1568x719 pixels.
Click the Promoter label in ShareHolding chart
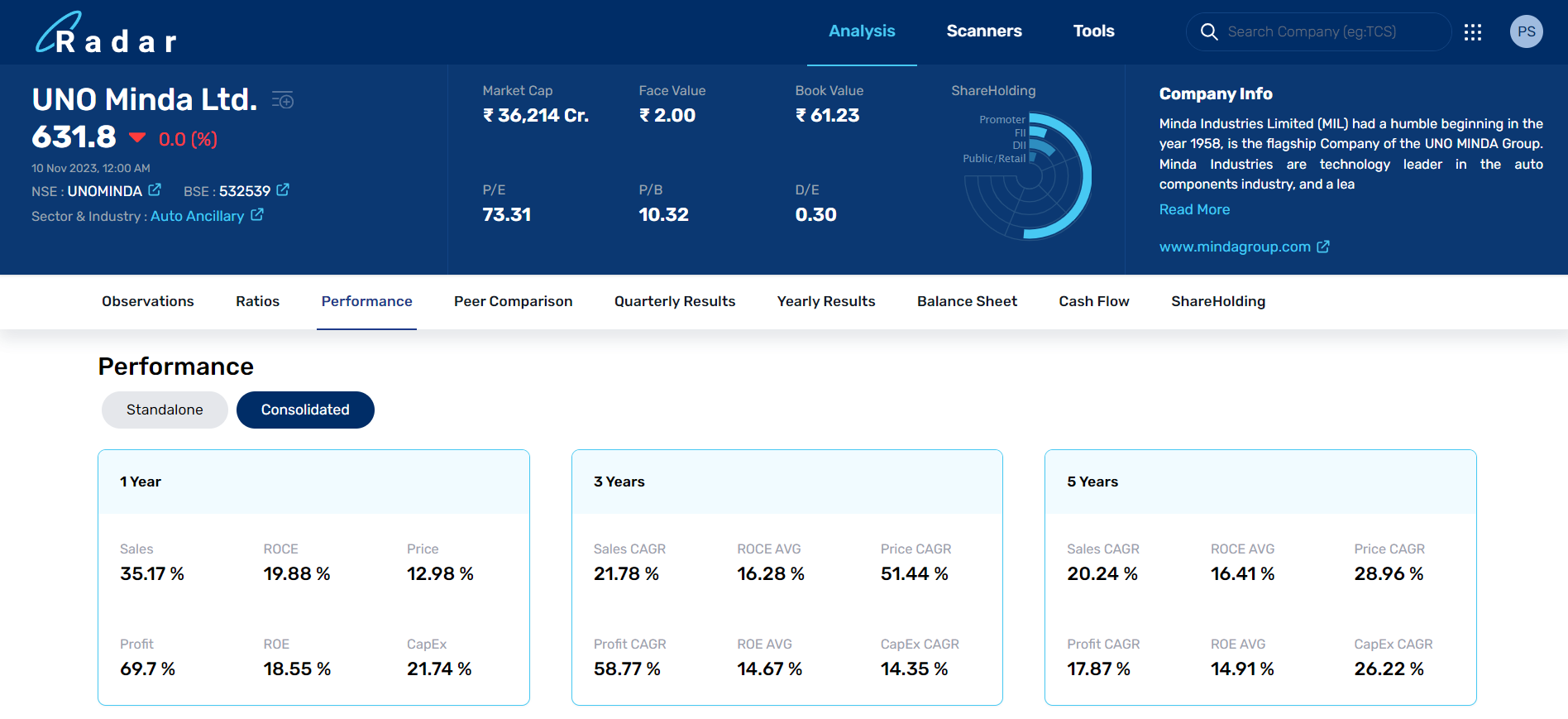point(1002,120)
